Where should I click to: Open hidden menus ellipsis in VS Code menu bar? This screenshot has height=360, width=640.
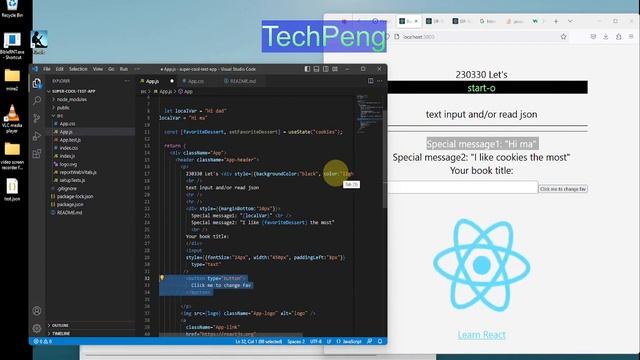(x=137, y=69)
